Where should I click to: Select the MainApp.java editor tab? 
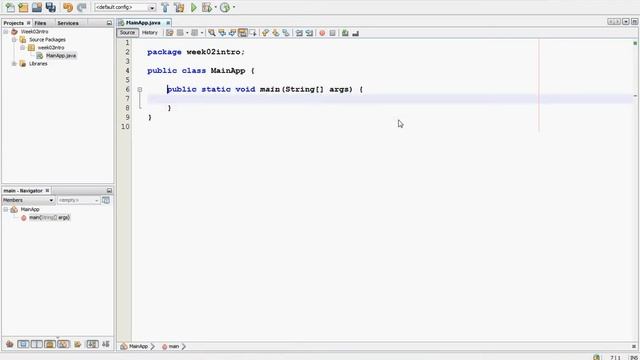(143, 23)
